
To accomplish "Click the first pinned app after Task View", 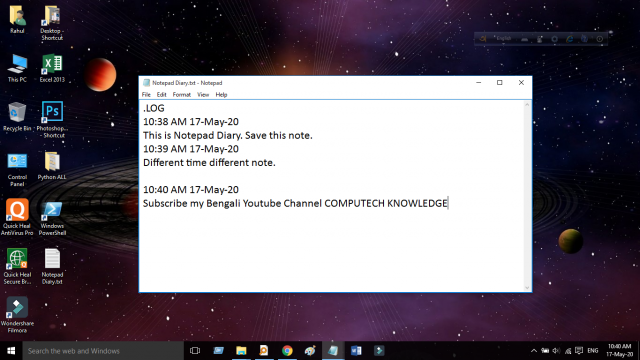I will (x=218, y=351).
